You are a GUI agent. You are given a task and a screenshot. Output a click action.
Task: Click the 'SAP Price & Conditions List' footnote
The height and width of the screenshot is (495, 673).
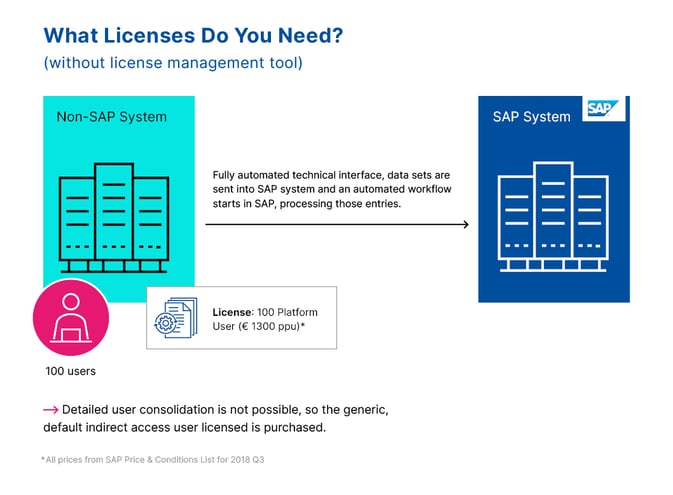click(153, 460)
